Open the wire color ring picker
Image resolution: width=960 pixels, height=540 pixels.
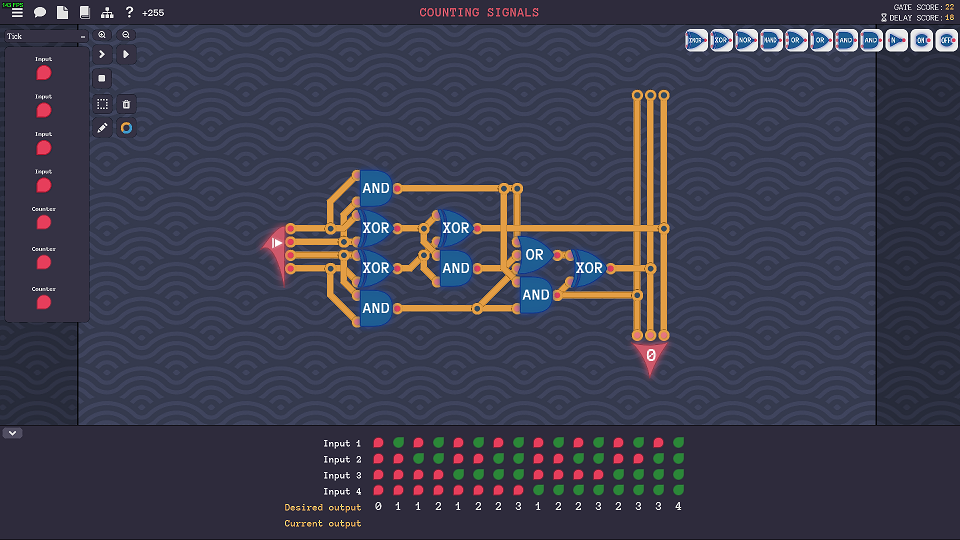click(126, 128)
